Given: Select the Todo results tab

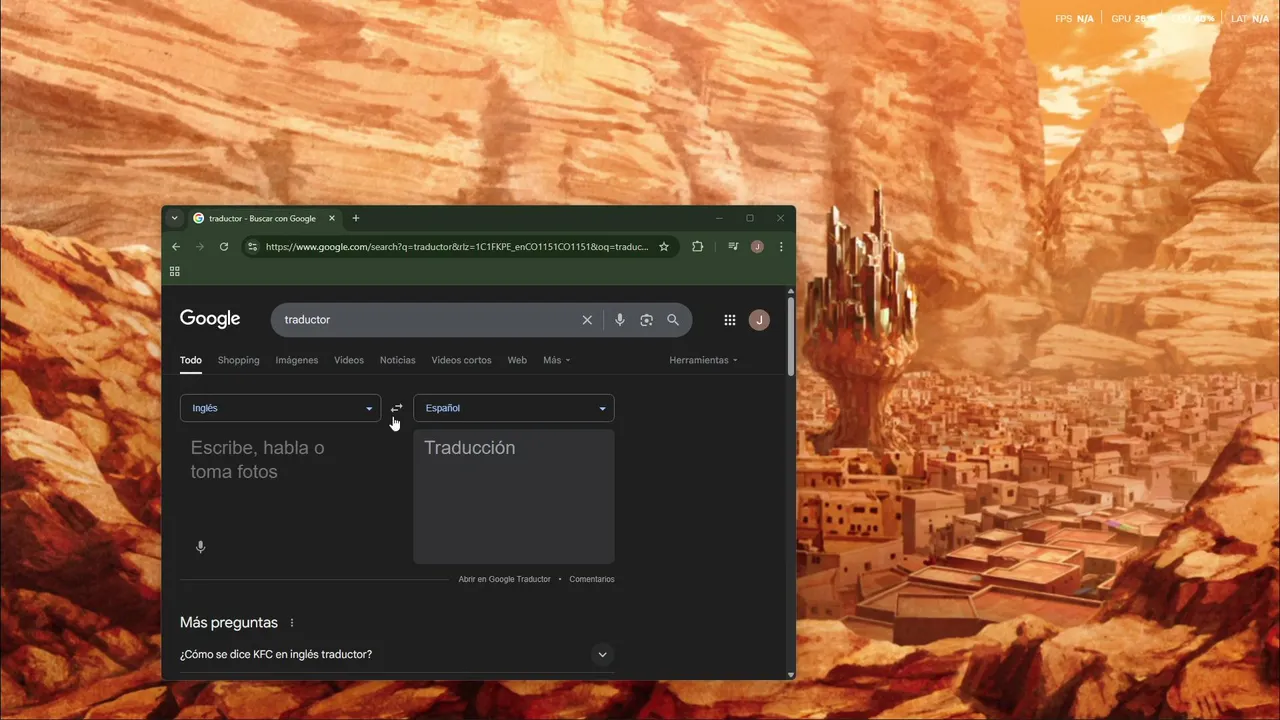Looking at the screenshot, I should 191,360.
